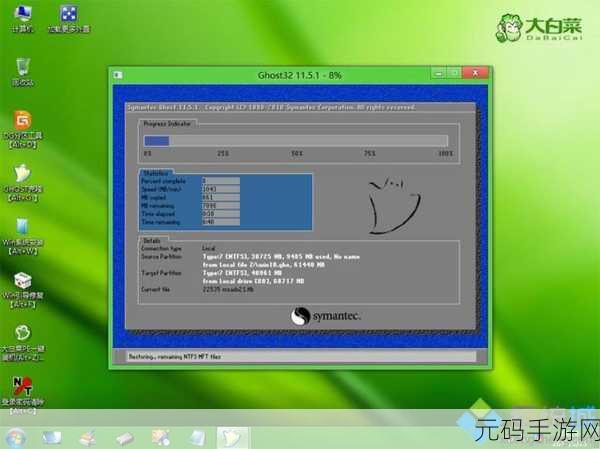The image size is (600, 449).
Task: Click the paintbrush stack icon on taskbar
Action: pyautogui.click(x=88, y=438)
